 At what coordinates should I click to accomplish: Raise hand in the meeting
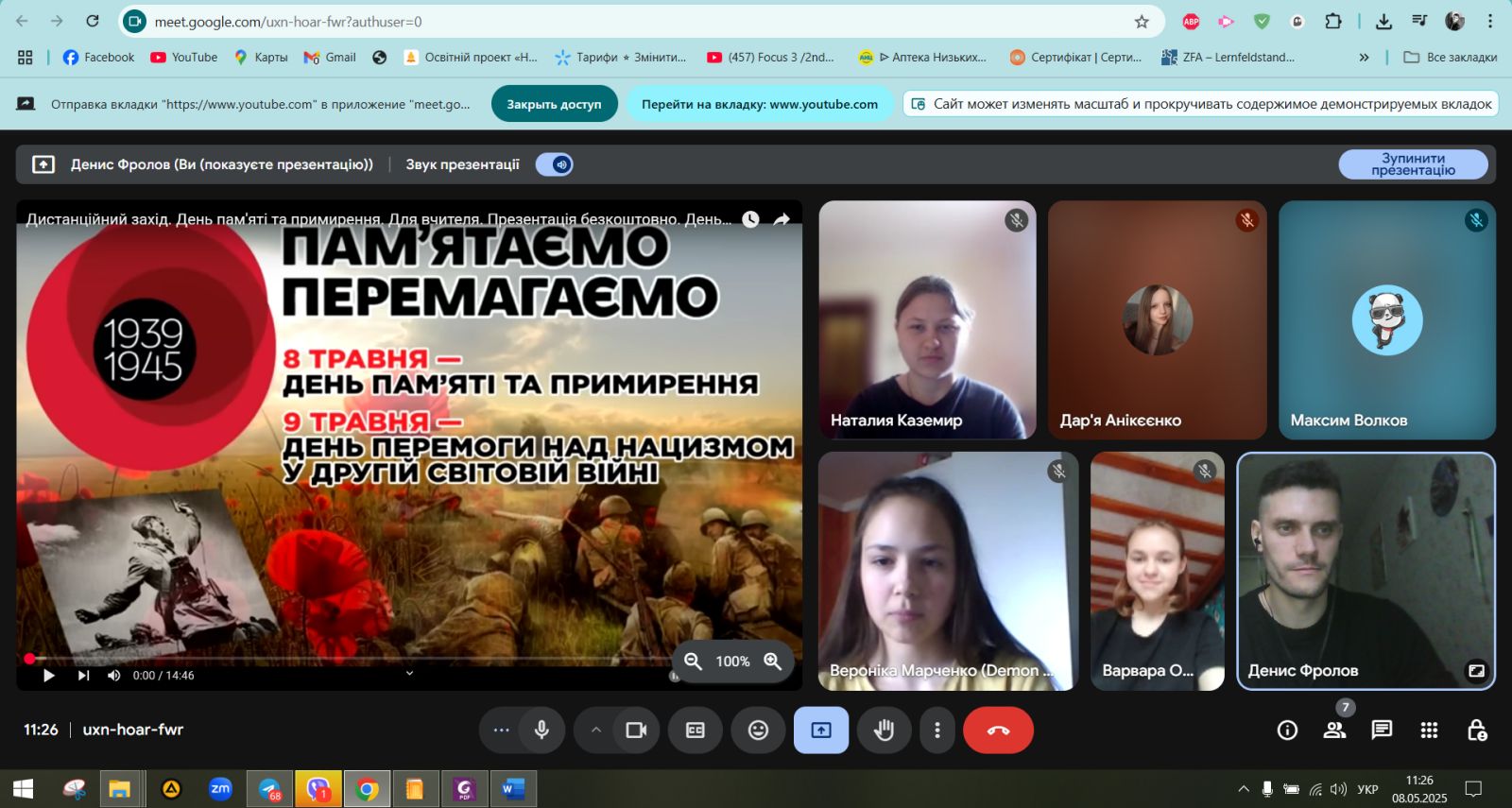(885, 731)
